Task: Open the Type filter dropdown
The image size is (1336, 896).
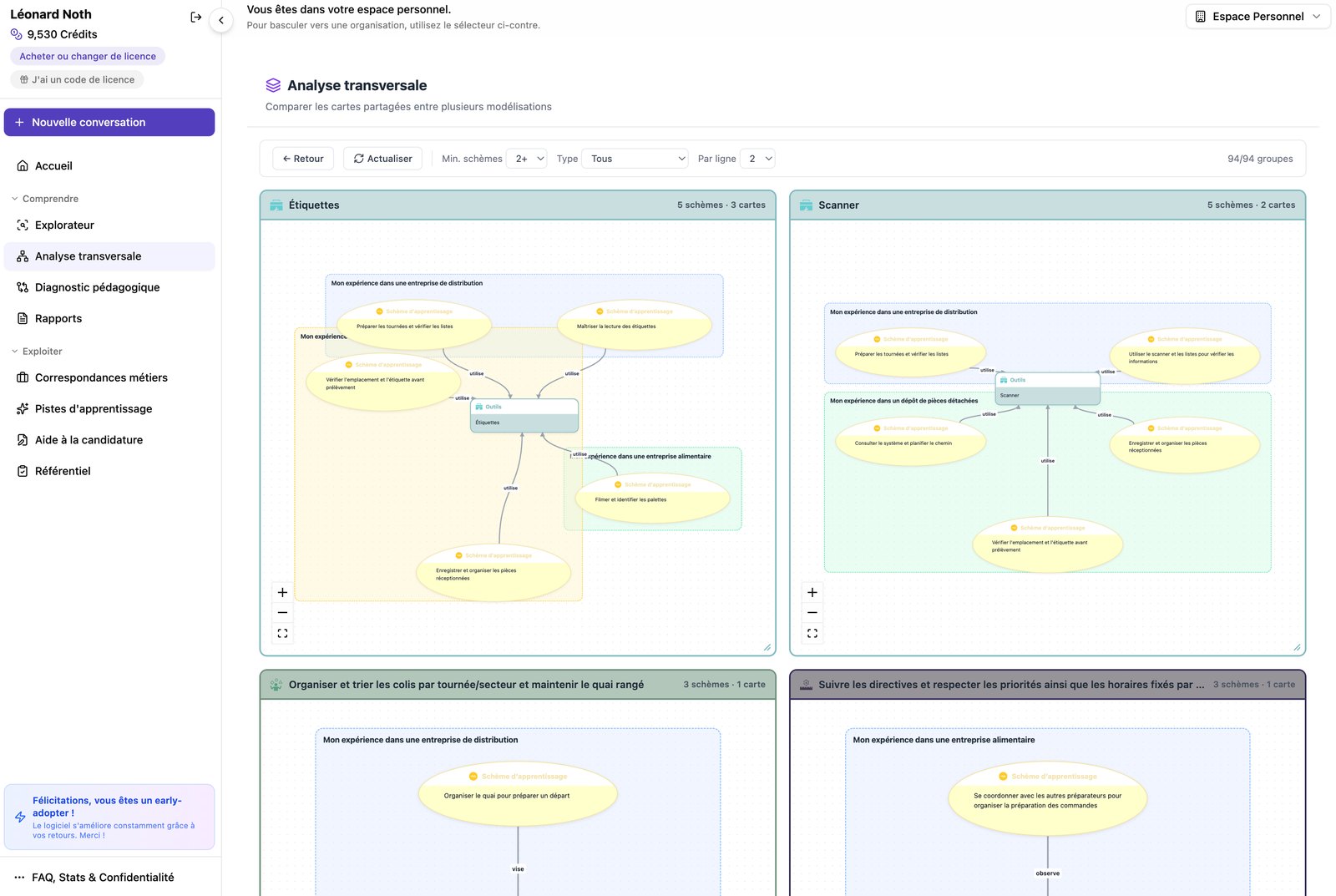Action: coord(635,159)
